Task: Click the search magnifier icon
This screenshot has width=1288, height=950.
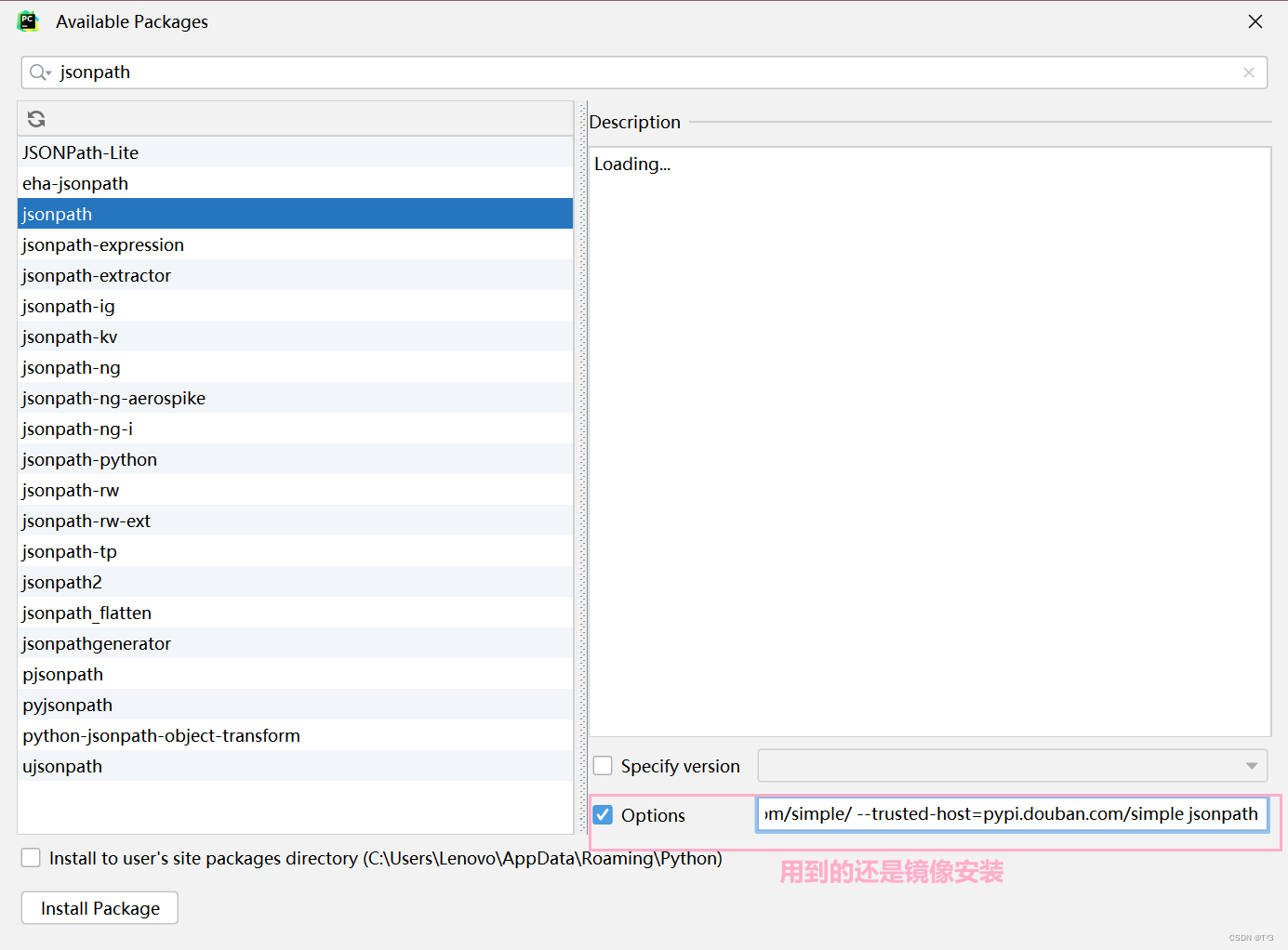Action: coord(39,73)
